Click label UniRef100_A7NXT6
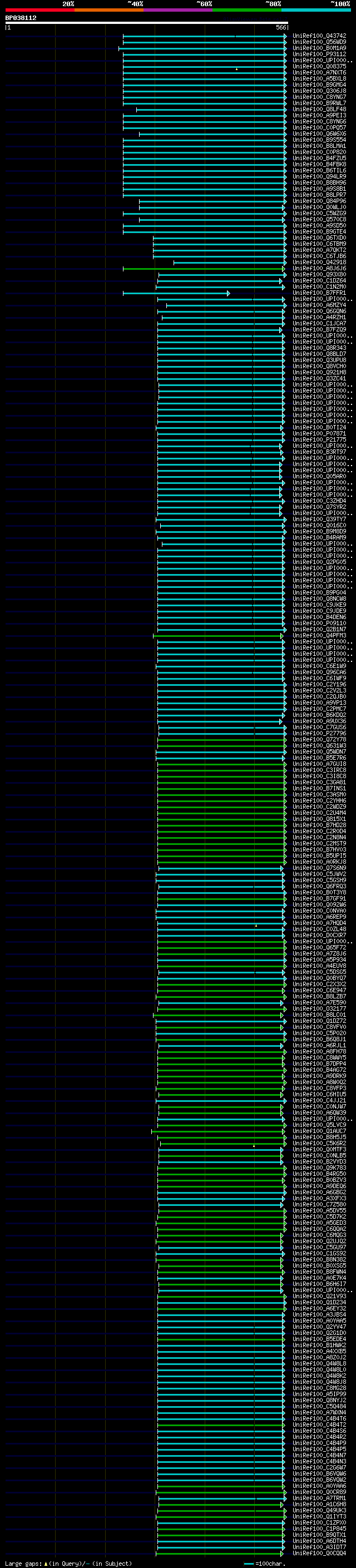The width and height of the screenshot is (356, 1568). click(319, 72)
